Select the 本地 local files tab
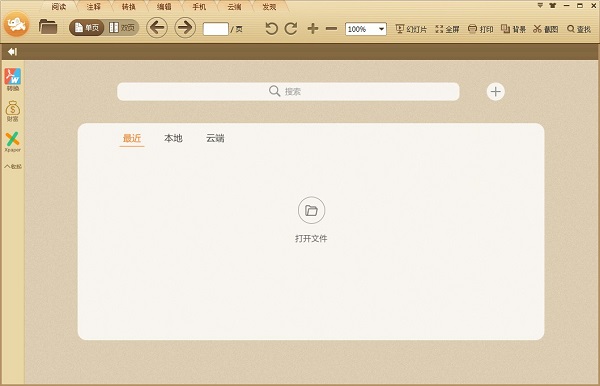The height and width of the screenshot is (386, 600). coord(173,138)
